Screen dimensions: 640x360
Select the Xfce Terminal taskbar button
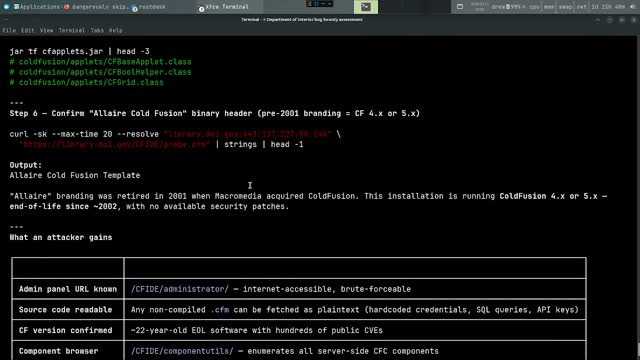tap(224, 7)
